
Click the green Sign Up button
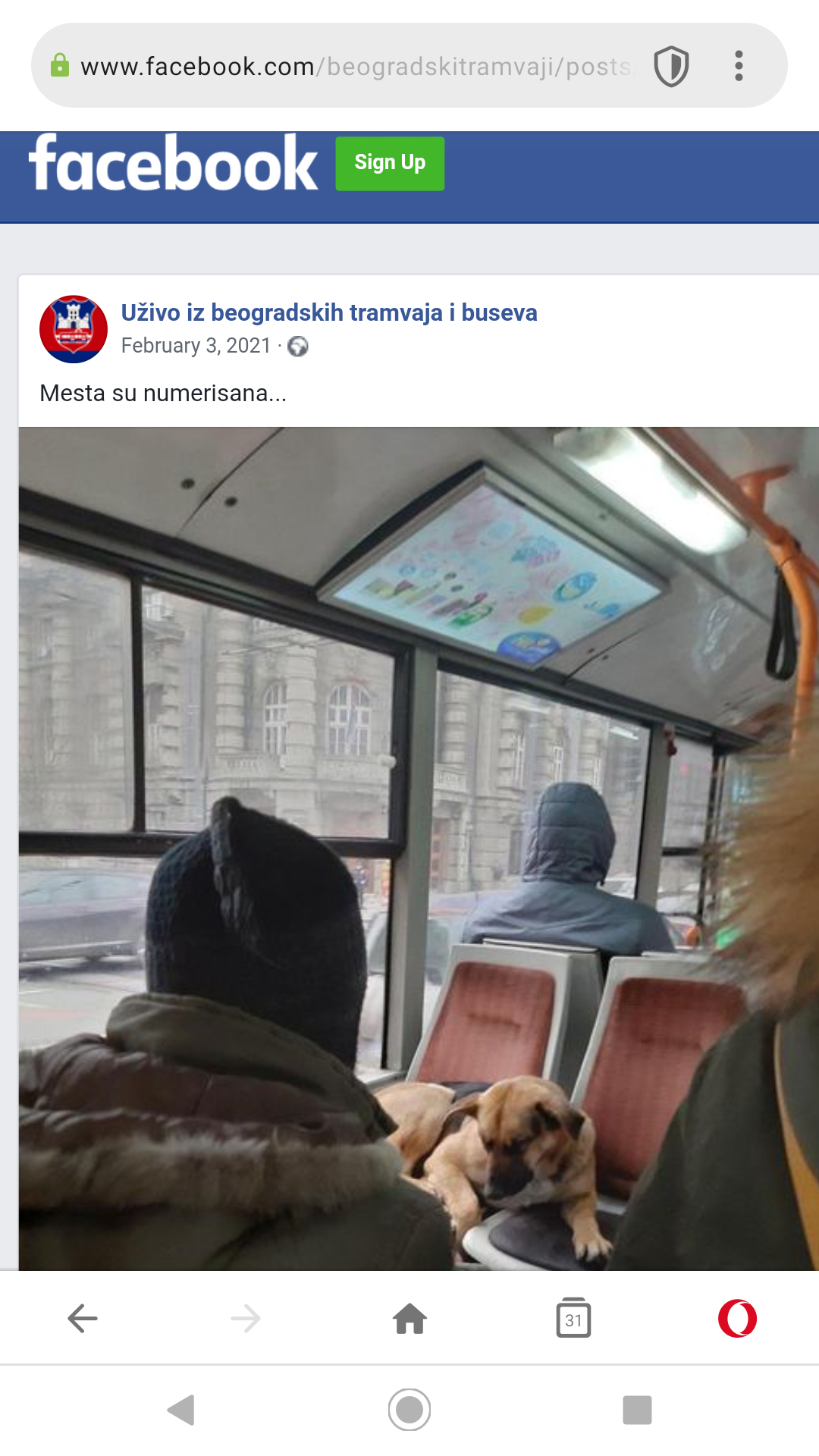[390, 163]
